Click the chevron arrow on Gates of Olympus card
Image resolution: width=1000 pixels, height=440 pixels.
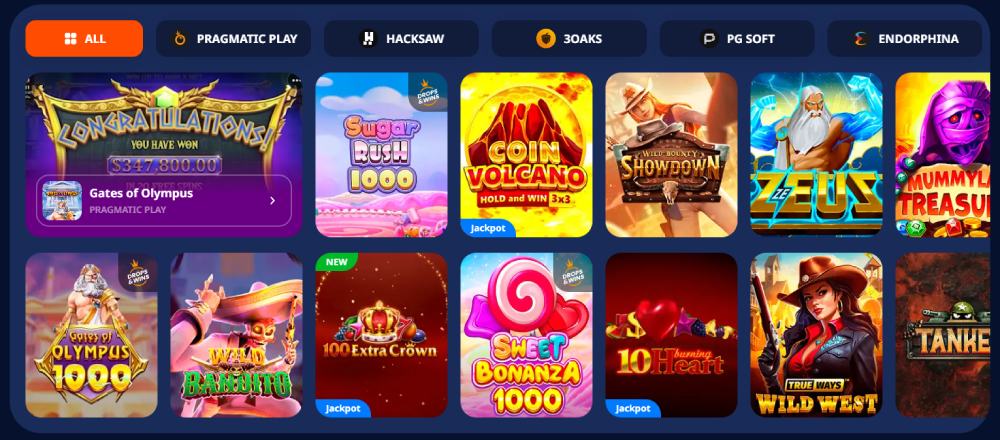[x=272, y=201]
